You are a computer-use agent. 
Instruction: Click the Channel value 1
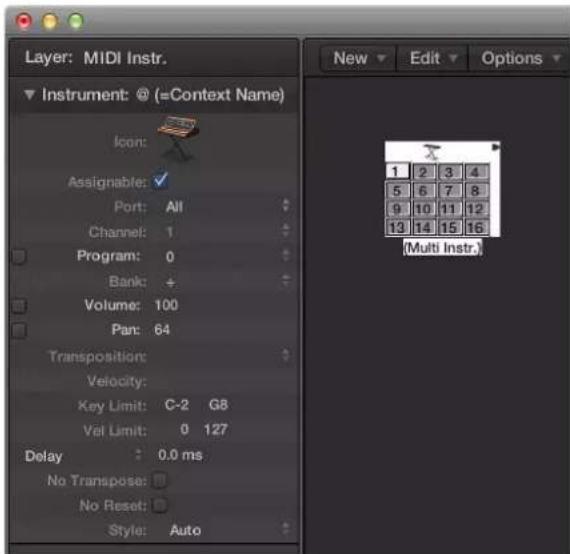point(169,232)
